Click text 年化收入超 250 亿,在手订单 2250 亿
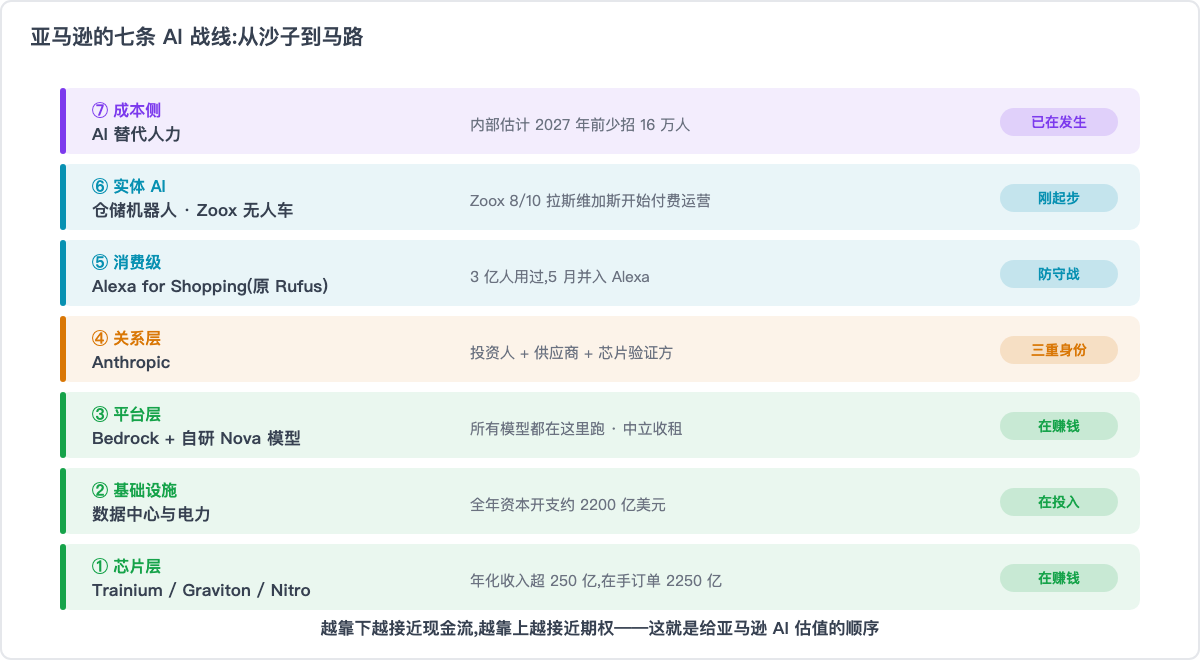 596,581
